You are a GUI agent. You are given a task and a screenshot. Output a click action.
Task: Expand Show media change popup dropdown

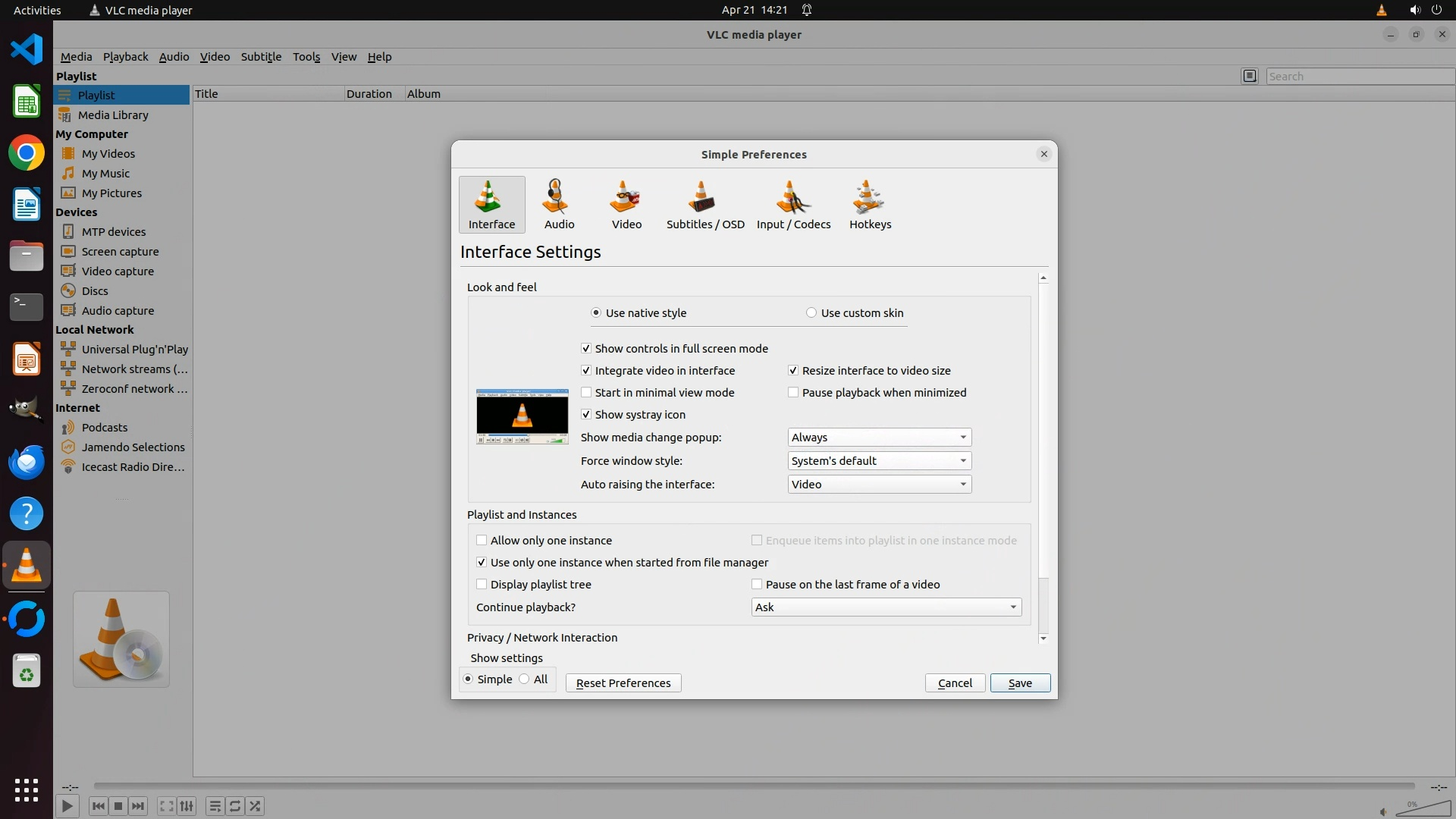click(x=879, y=438)
